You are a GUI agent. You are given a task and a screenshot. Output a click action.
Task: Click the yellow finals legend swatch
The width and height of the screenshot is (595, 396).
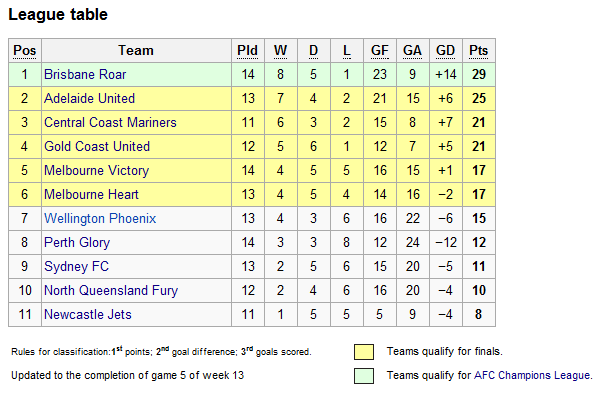(x=364, y=352)
